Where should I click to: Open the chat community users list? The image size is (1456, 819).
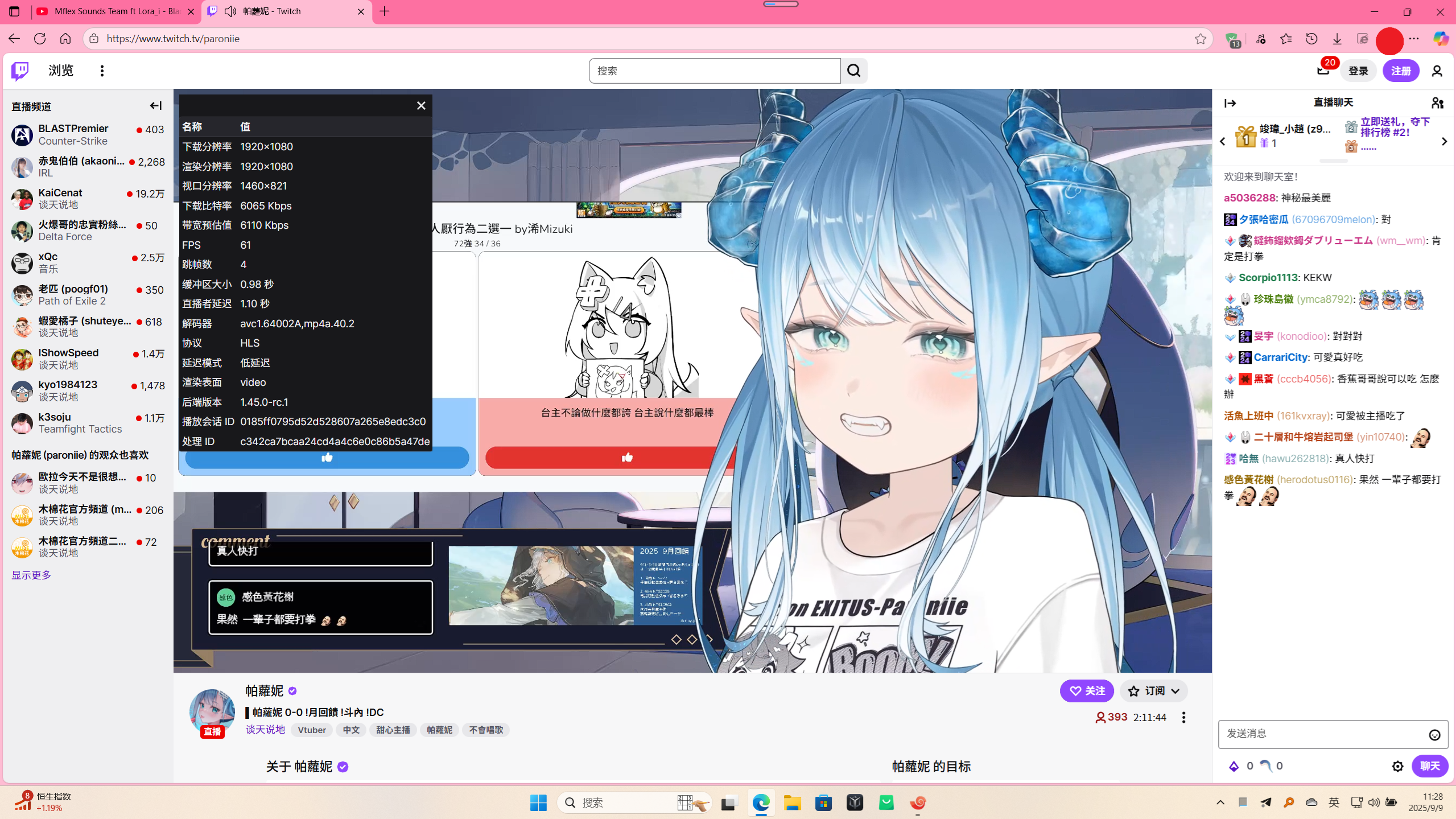[1437, 103]
